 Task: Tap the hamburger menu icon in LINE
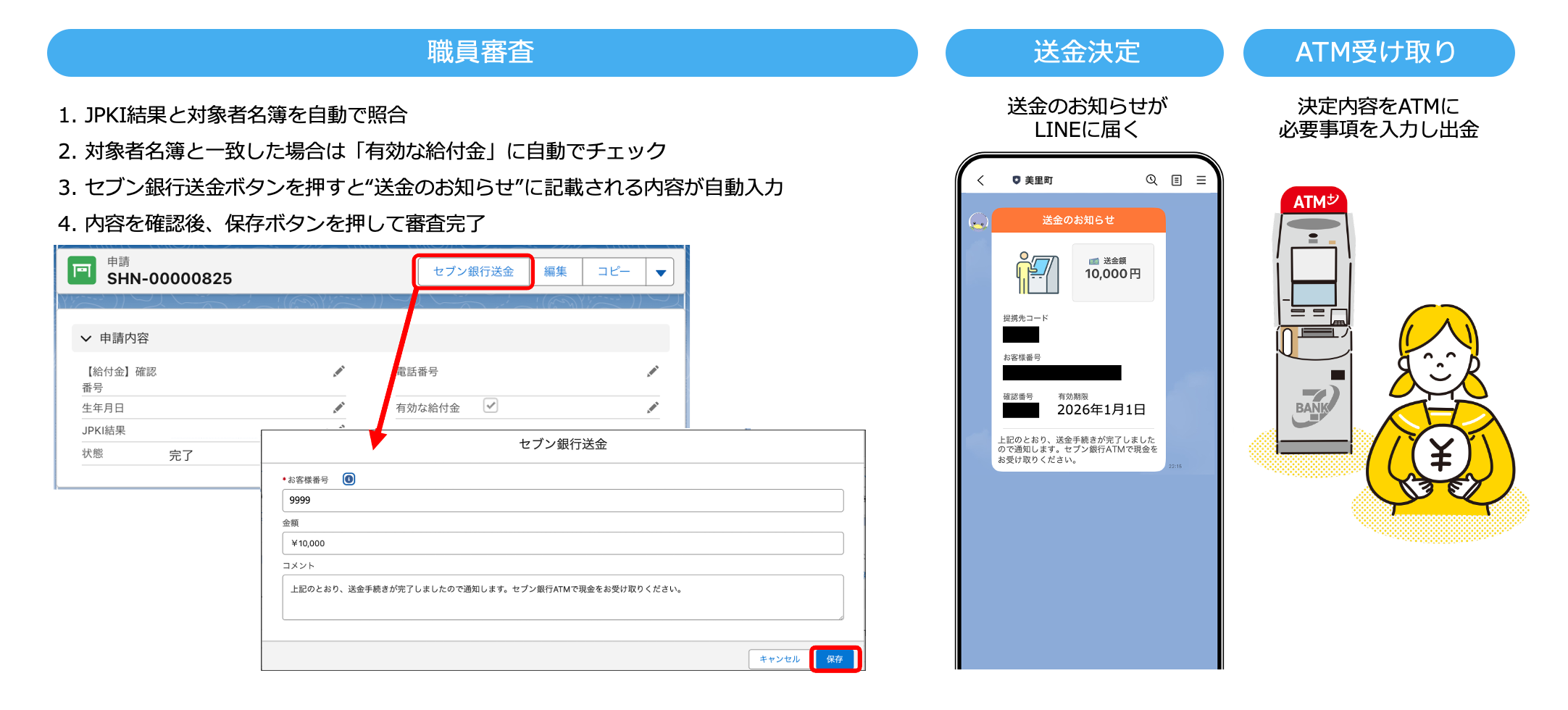pos(1201,180)
